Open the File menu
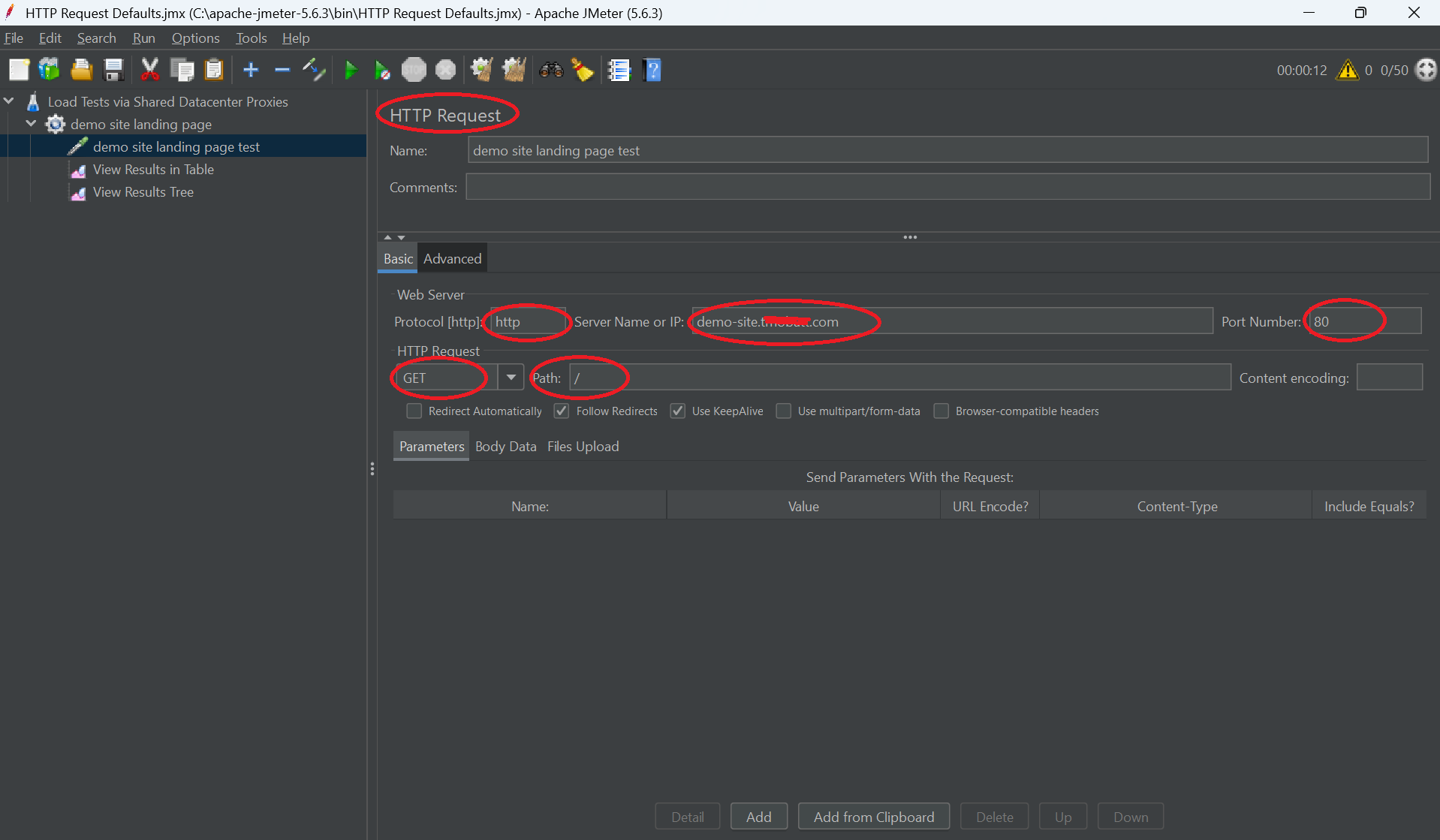Screen dimensions: 1440x840 pos(14,38)
